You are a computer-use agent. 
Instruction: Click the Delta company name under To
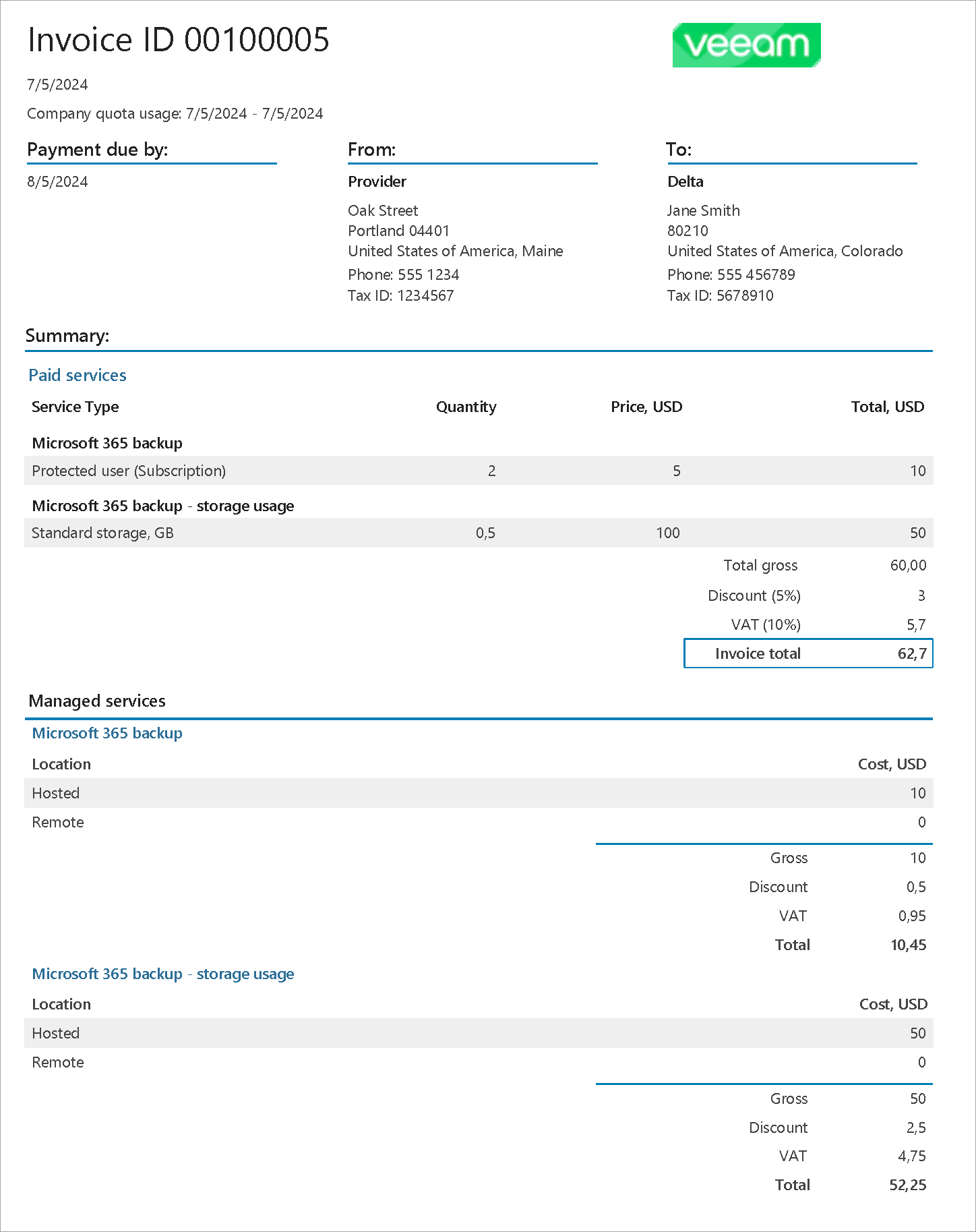[685, 181]
